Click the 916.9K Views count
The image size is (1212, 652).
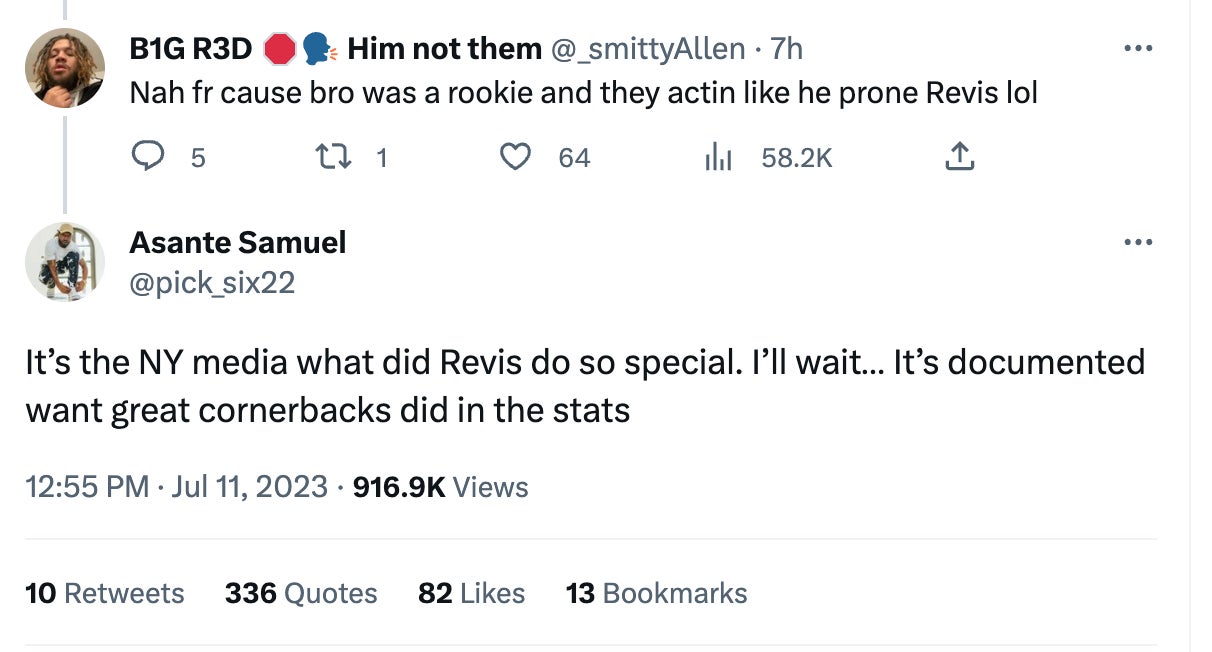[x=441, y=487]
